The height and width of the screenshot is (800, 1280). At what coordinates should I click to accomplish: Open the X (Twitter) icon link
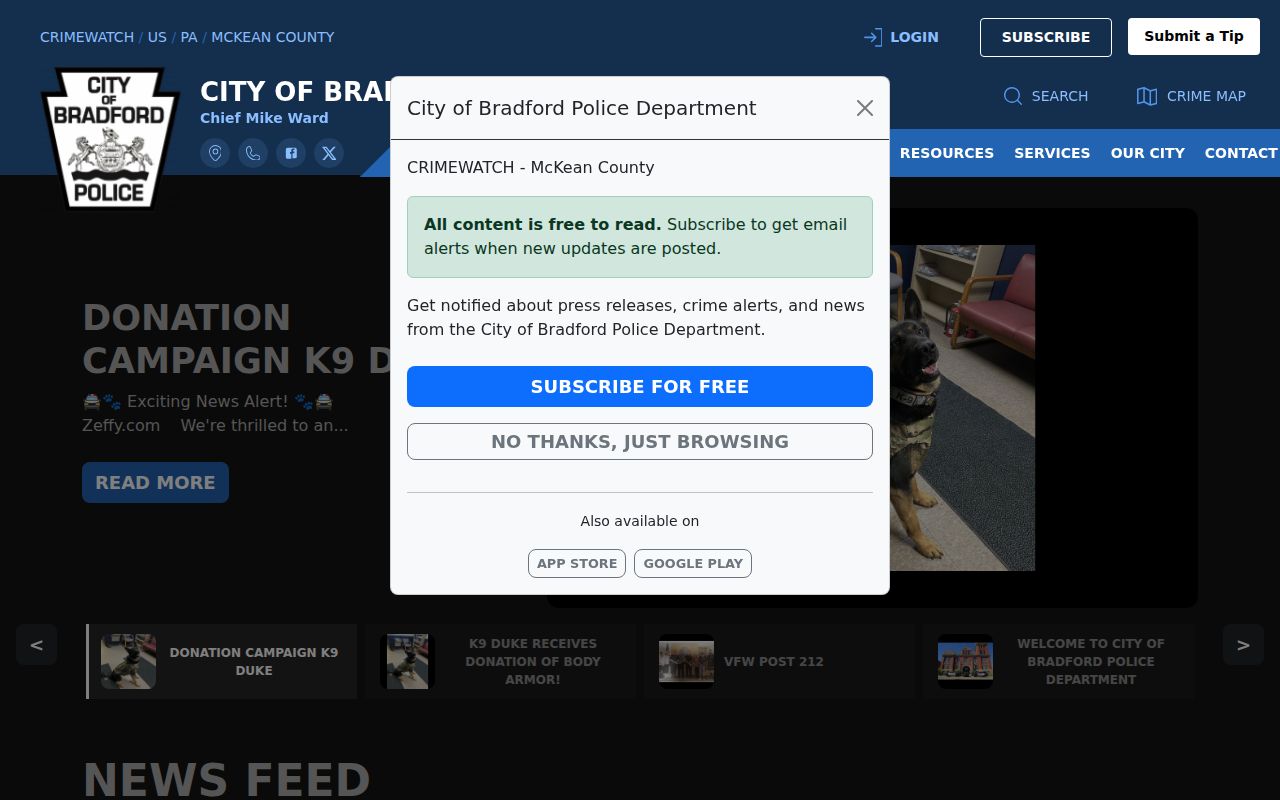329,153
